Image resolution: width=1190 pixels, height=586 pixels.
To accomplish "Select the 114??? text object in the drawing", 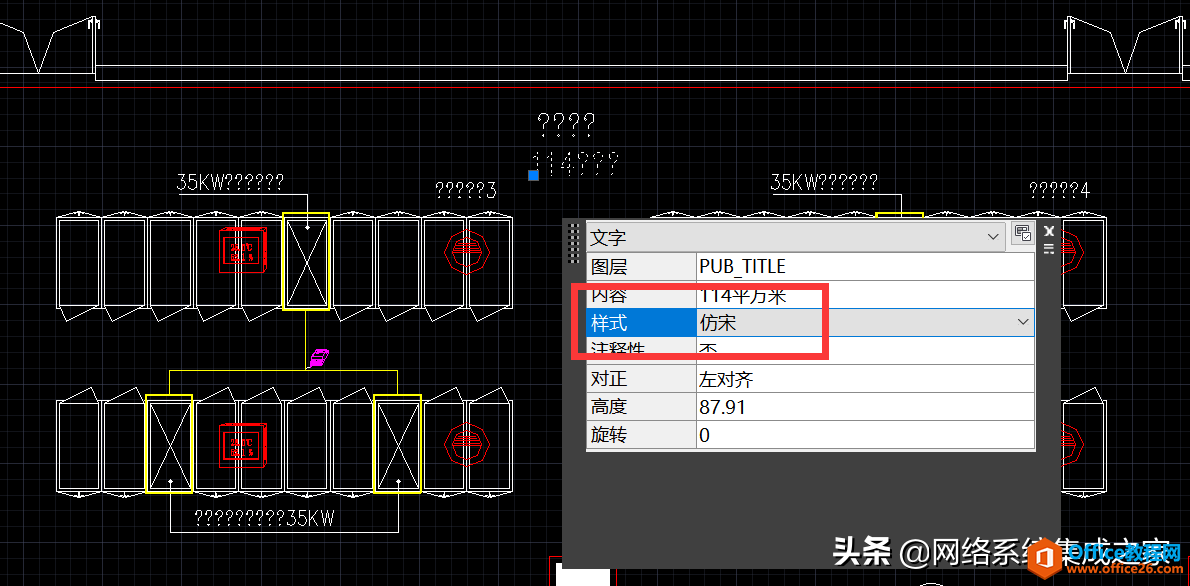I will coord(576,162).
